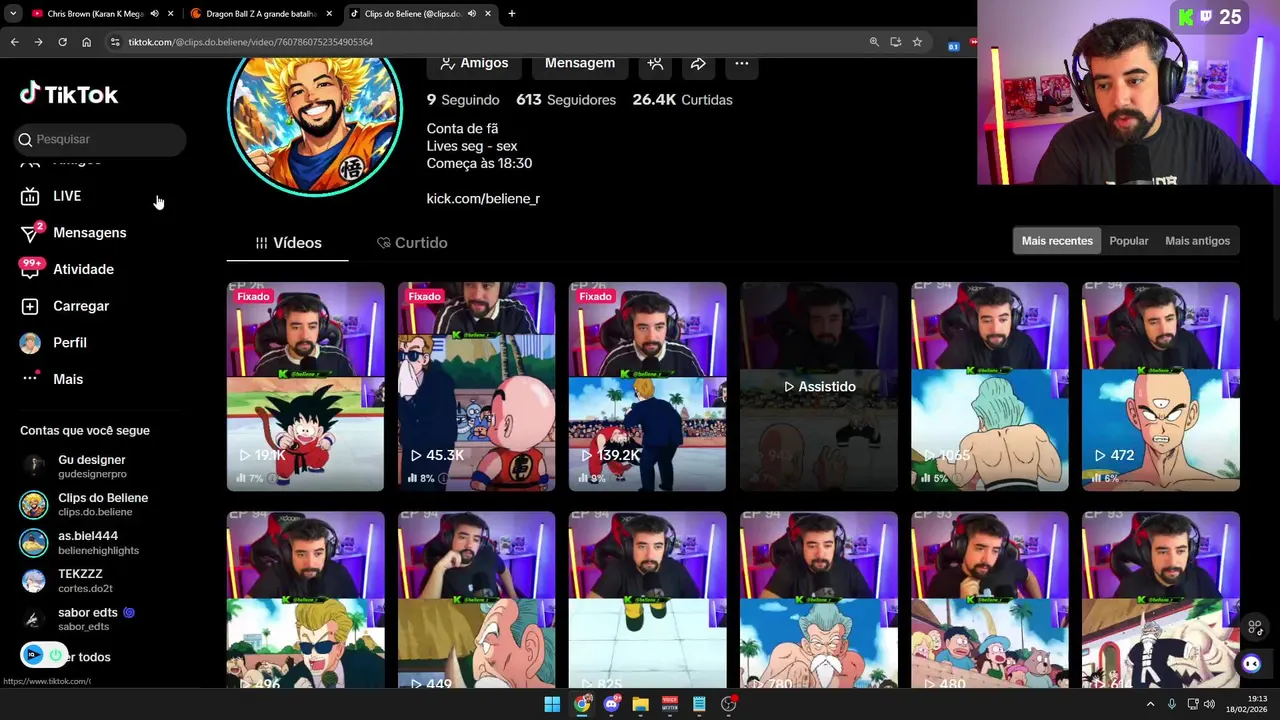This screenshot has height=720, width=1280.
Task: Open the video with 496 views
Action: coord(305,600)
